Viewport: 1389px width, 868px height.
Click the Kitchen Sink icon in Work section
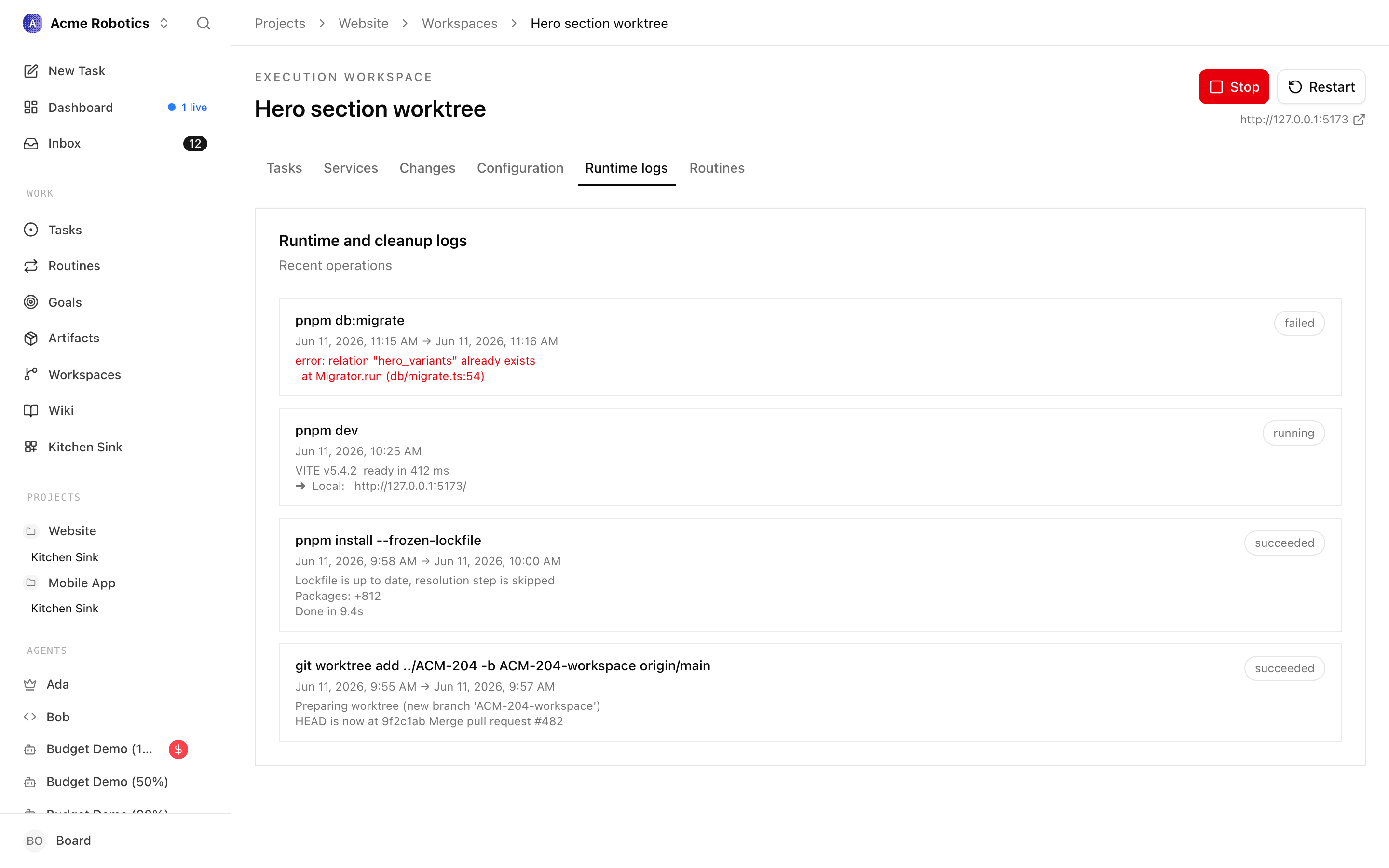(x=31, y=447)
